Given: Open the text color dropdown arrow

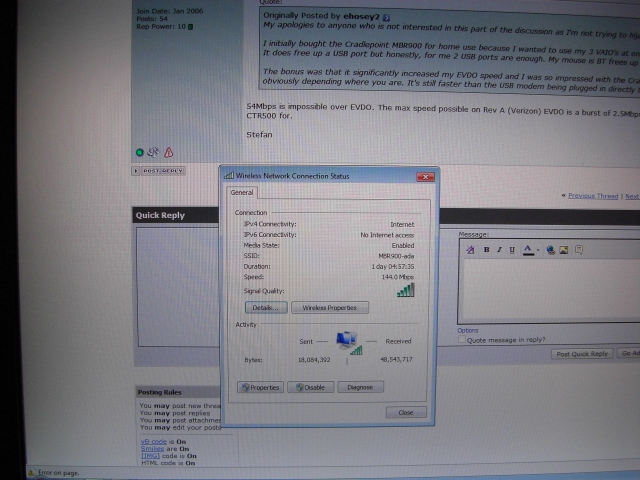Looking at the screenshot, I should (538, 250).
